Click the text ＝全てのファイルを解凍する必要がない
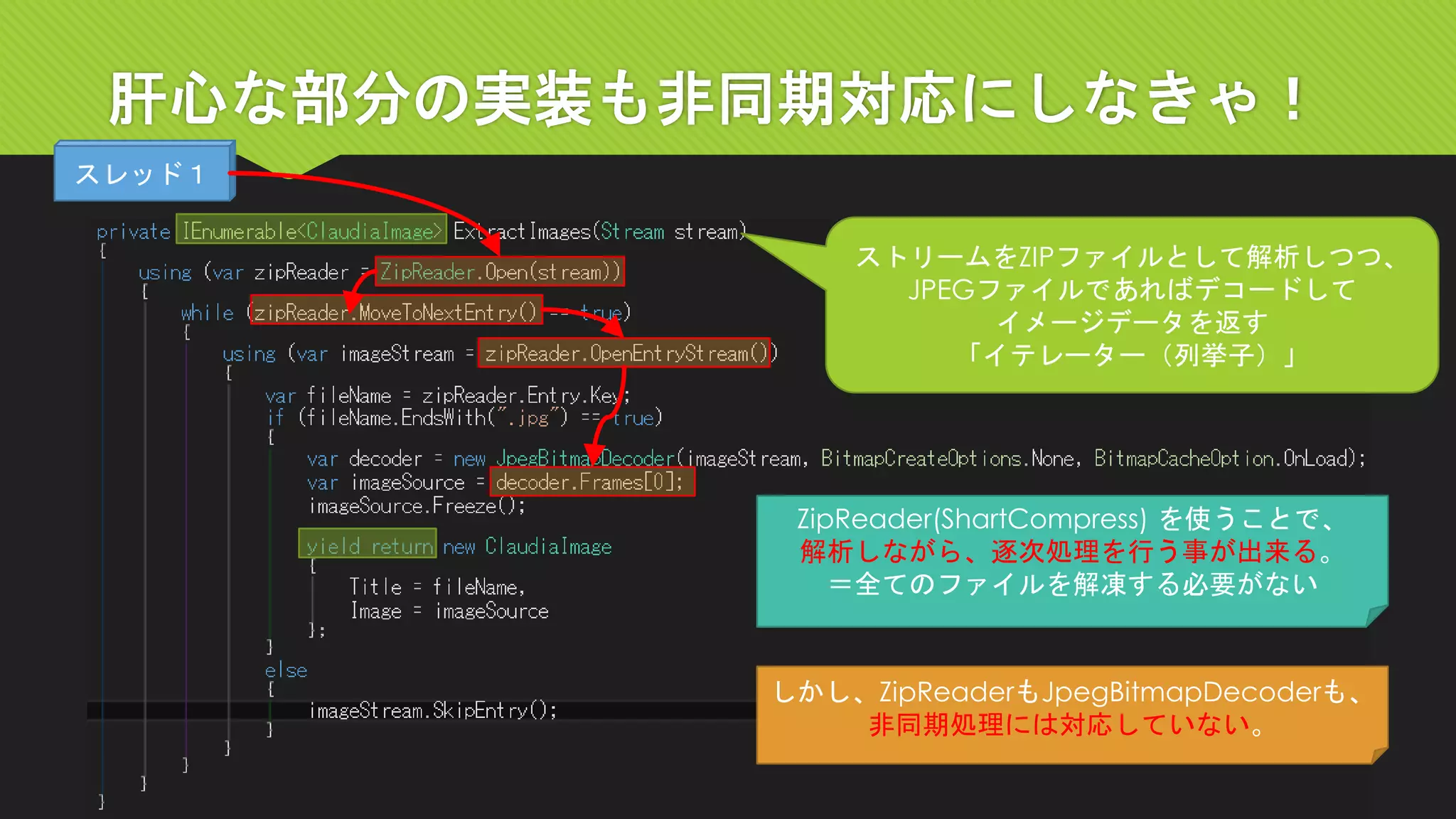 pos(1074,584)
